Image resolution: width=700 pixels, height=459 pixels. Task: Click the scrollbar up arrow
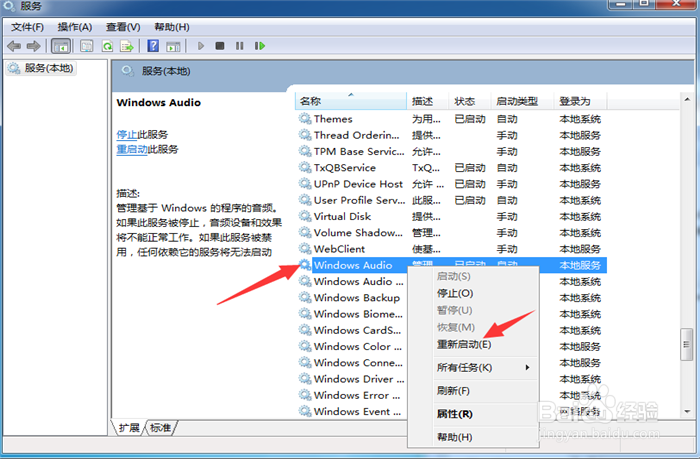[x=687, y=99]
